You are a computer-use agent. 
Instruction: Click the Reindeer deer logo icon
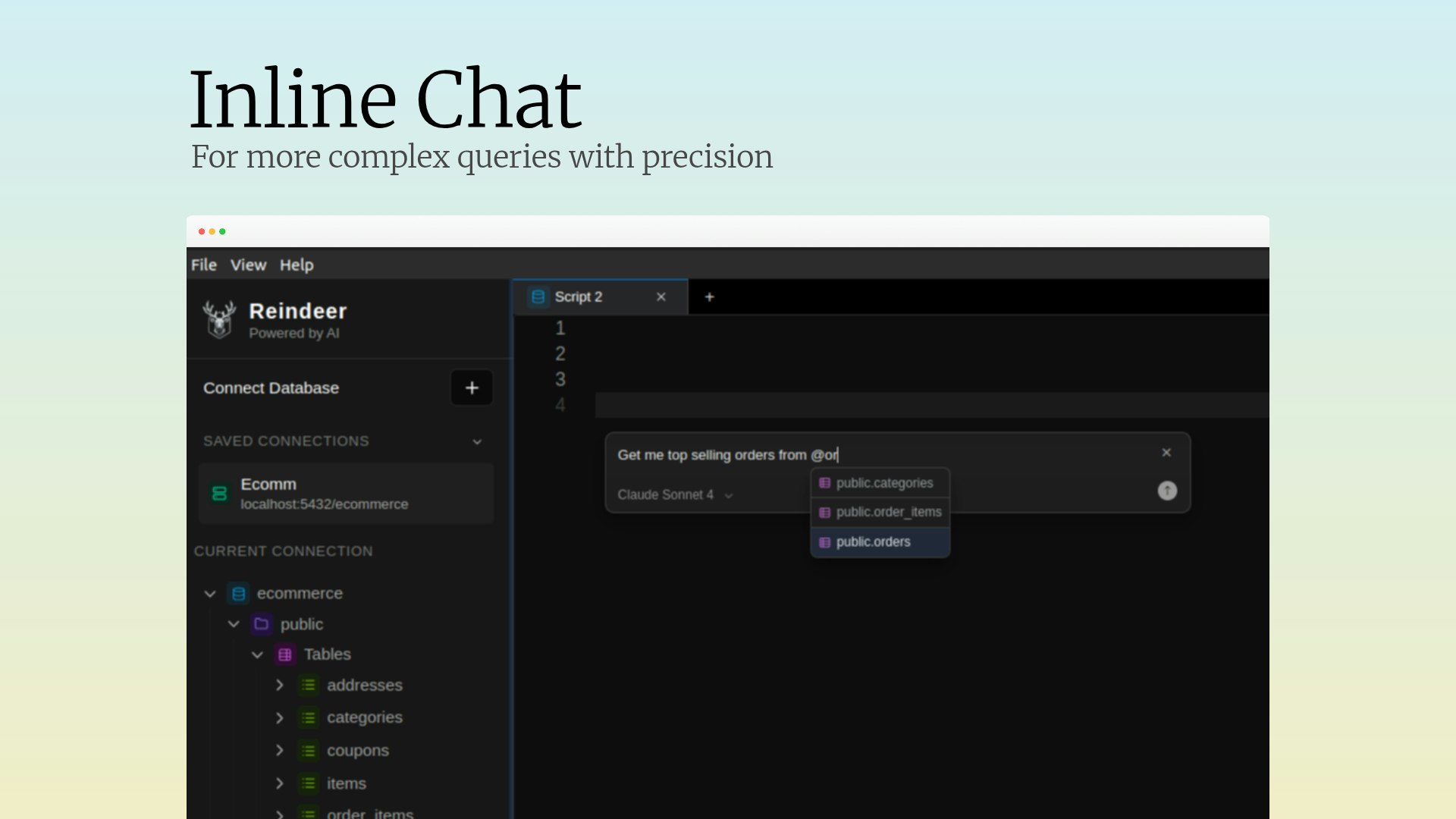(219, 319)
